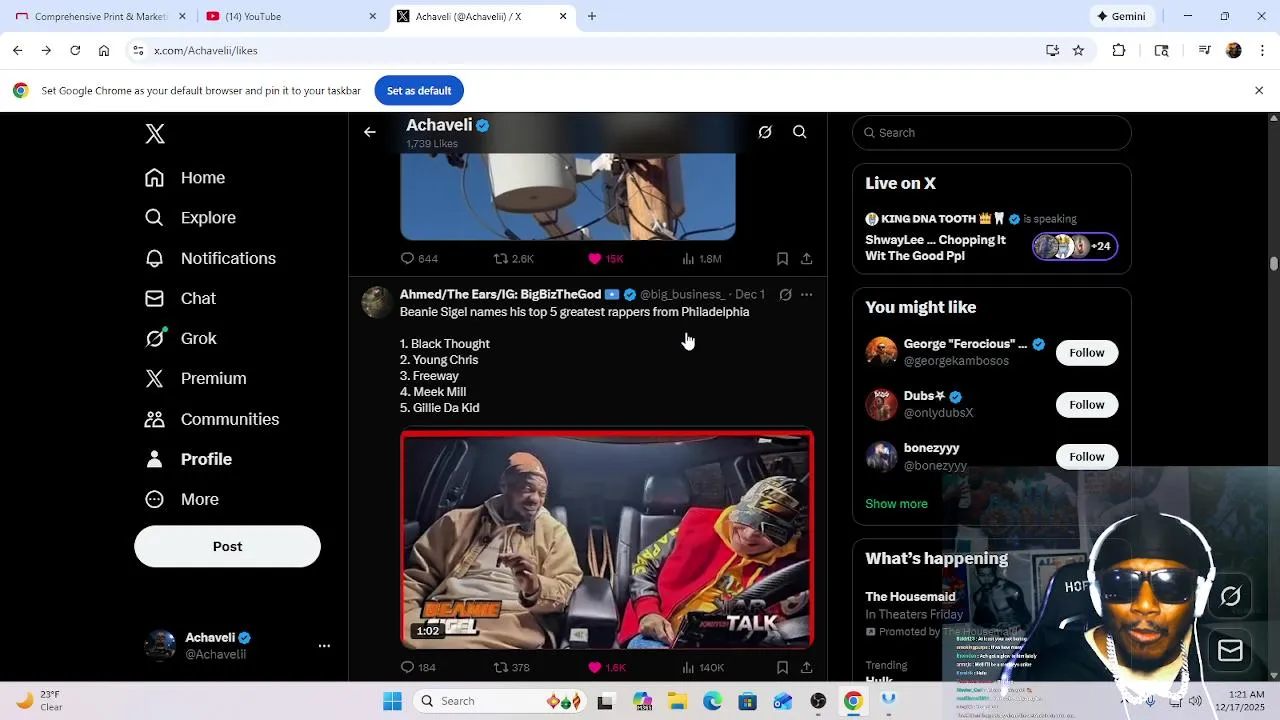Screen dimensions: 1280x720
Task: Click the X Search input field
Action: tap(992, 132)
